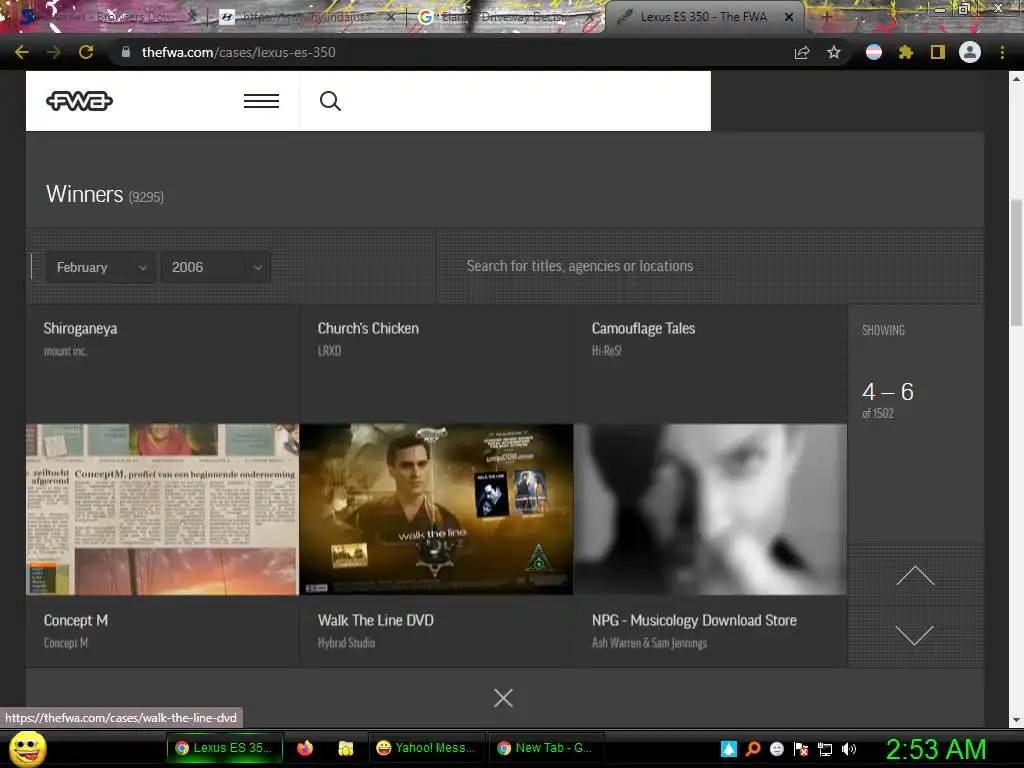Click the FWA logo in the header
1024x768 pixels.
click(79, 101)
